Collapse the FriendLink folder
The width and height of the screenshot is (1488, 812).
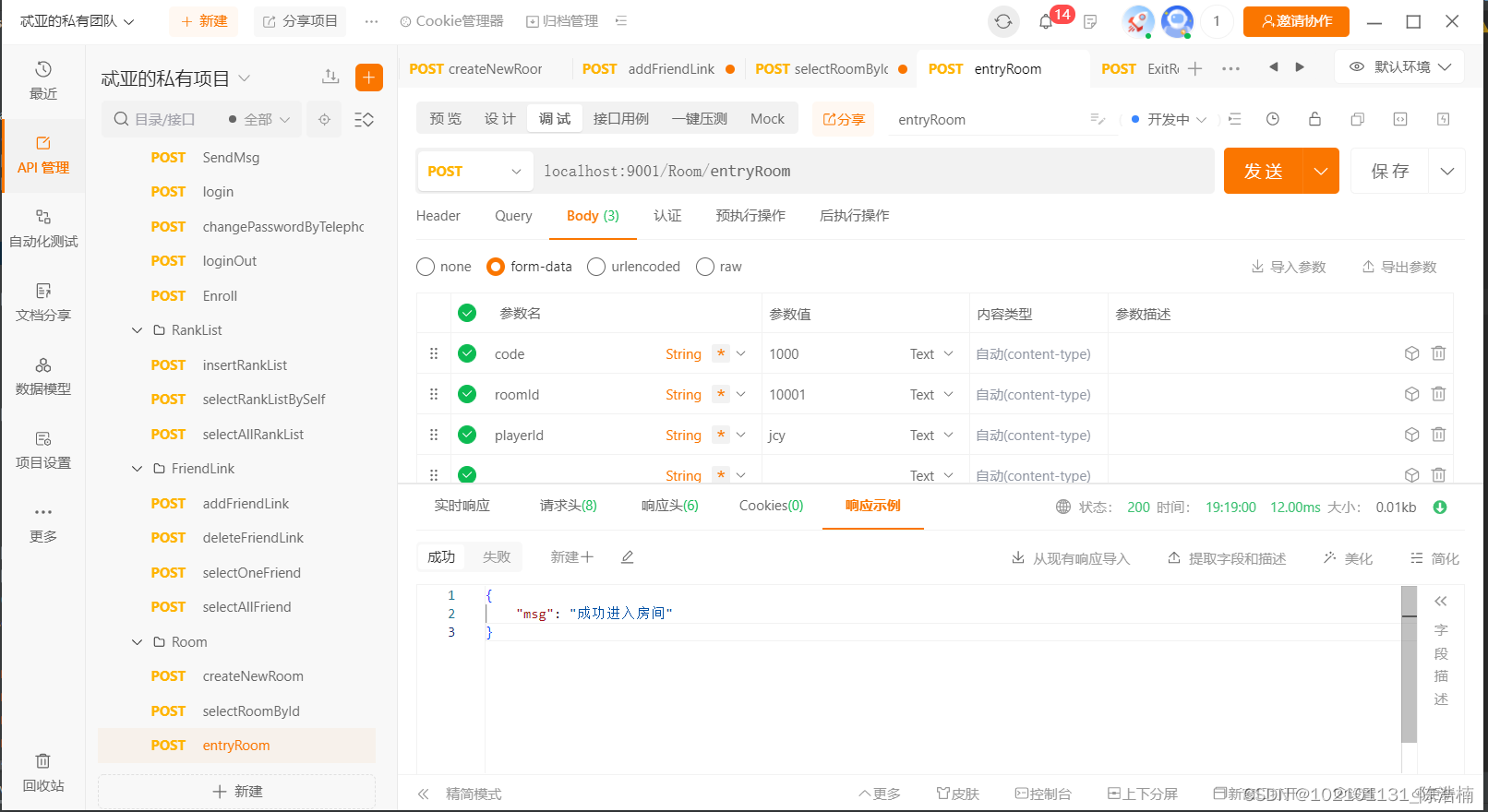tap(137, 469)
